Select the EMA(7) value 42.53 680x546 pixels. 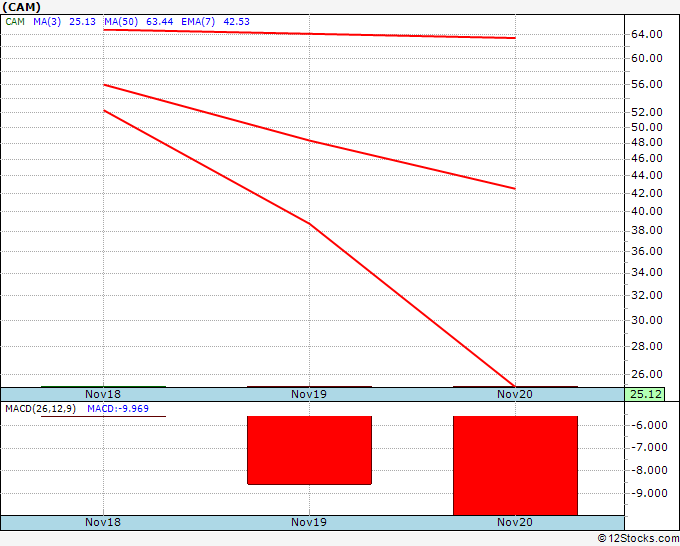(236, 22)
